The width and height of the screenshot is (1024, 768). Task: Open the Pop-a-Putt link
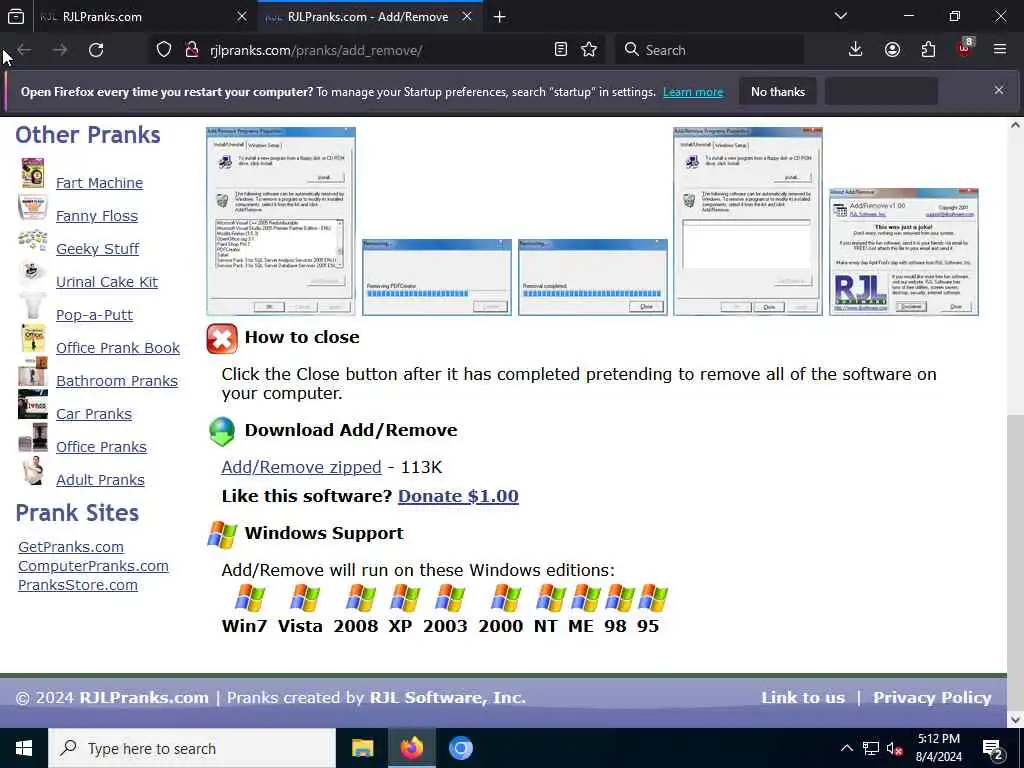pos(94,315)
